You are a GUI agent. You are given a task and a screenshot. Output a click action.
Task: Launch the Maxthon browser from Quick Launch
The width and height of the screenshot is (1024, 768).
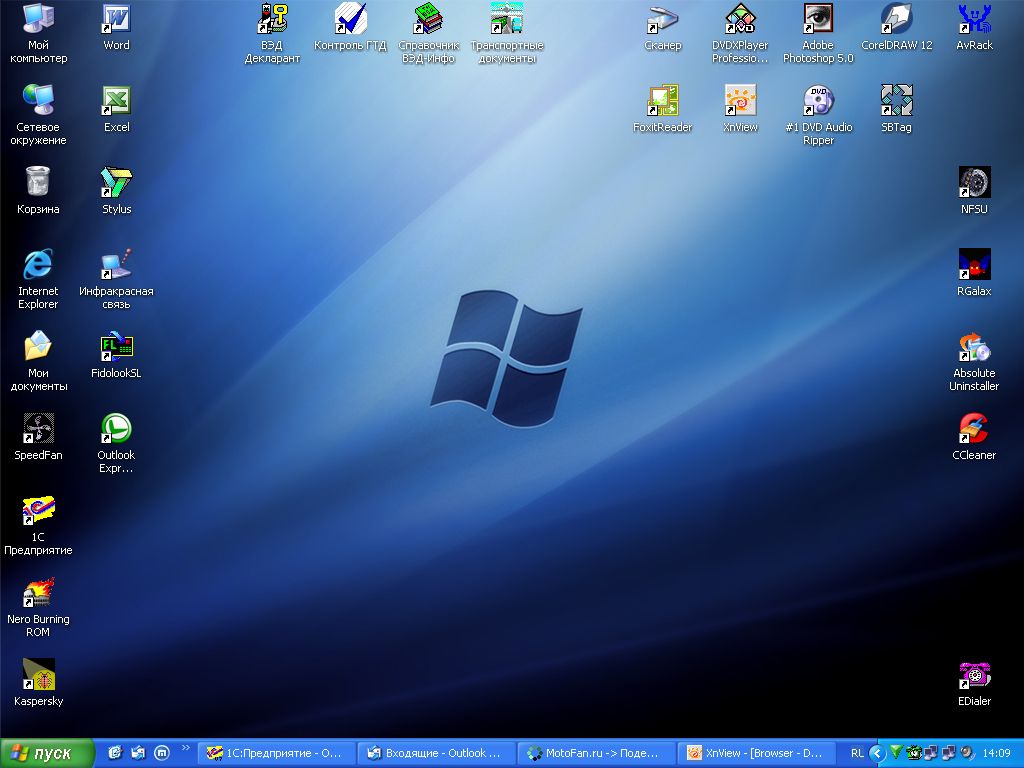[x=161, y=753]
